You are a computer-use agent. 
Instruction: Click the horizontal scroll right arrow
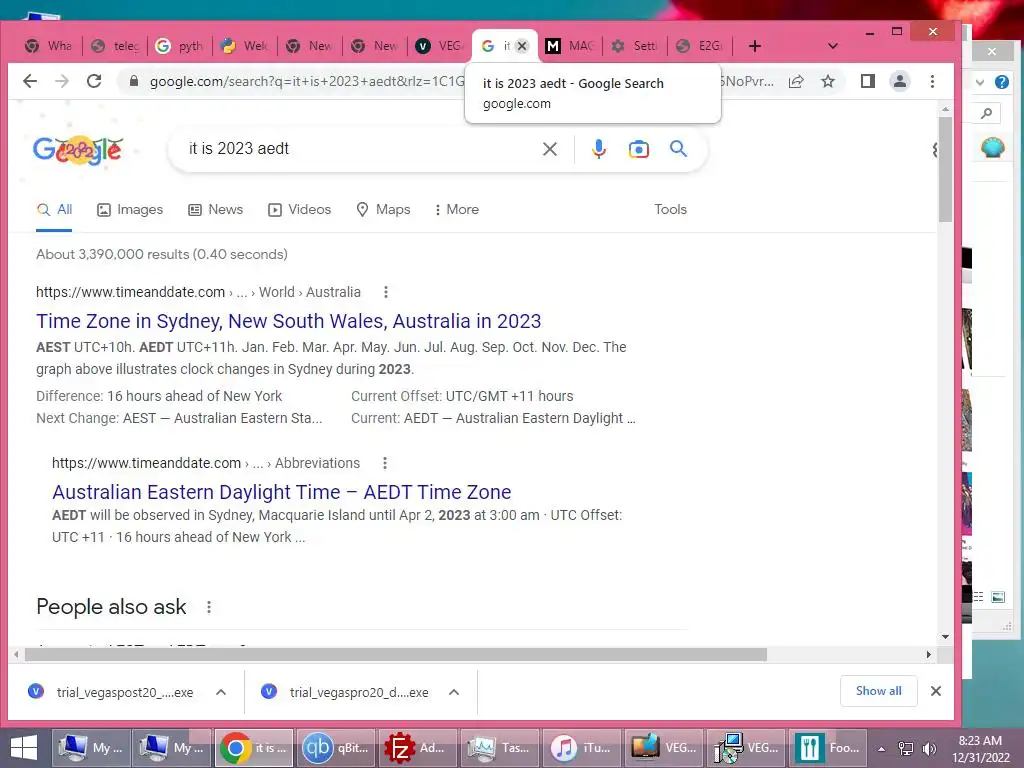929,654
